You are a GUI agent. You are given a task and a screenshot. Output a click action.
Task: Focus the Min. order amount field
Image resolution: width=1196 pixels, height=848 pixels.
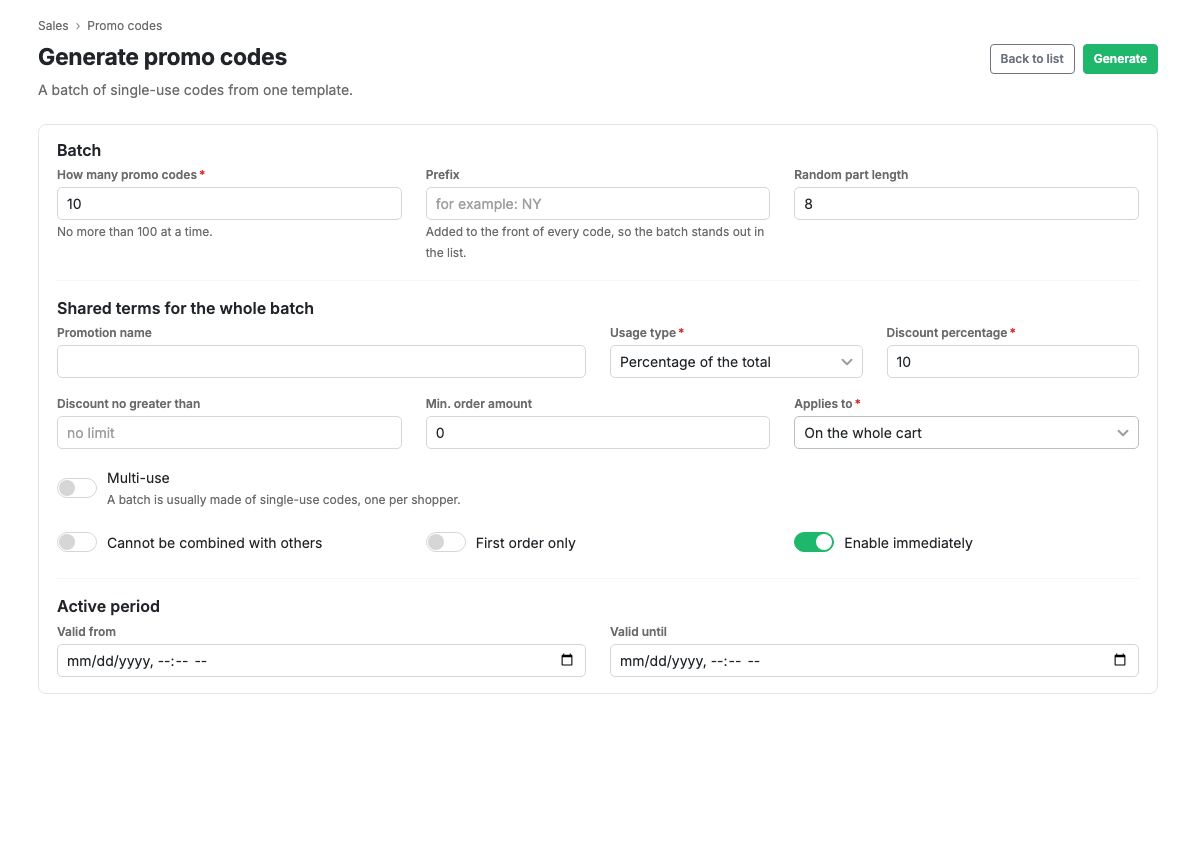pyautogui.click(x=597, y=432)
